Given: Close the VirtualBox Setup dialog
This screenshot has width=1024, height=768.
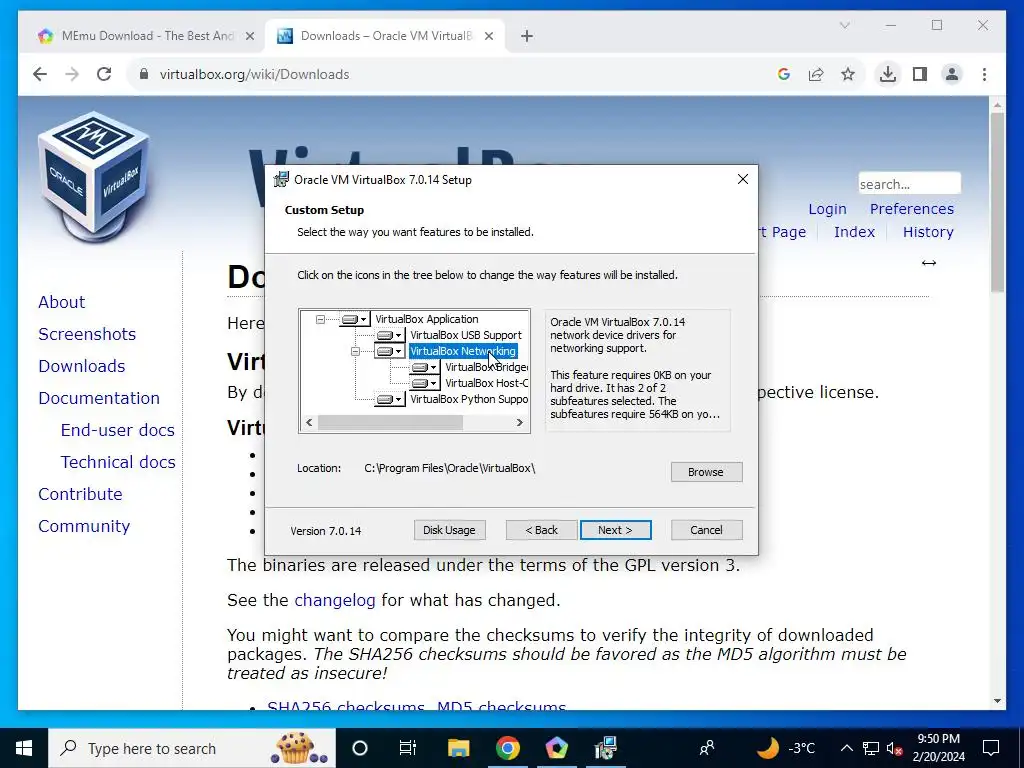Looking at the screenshot, I should click(x=743, y=180).
